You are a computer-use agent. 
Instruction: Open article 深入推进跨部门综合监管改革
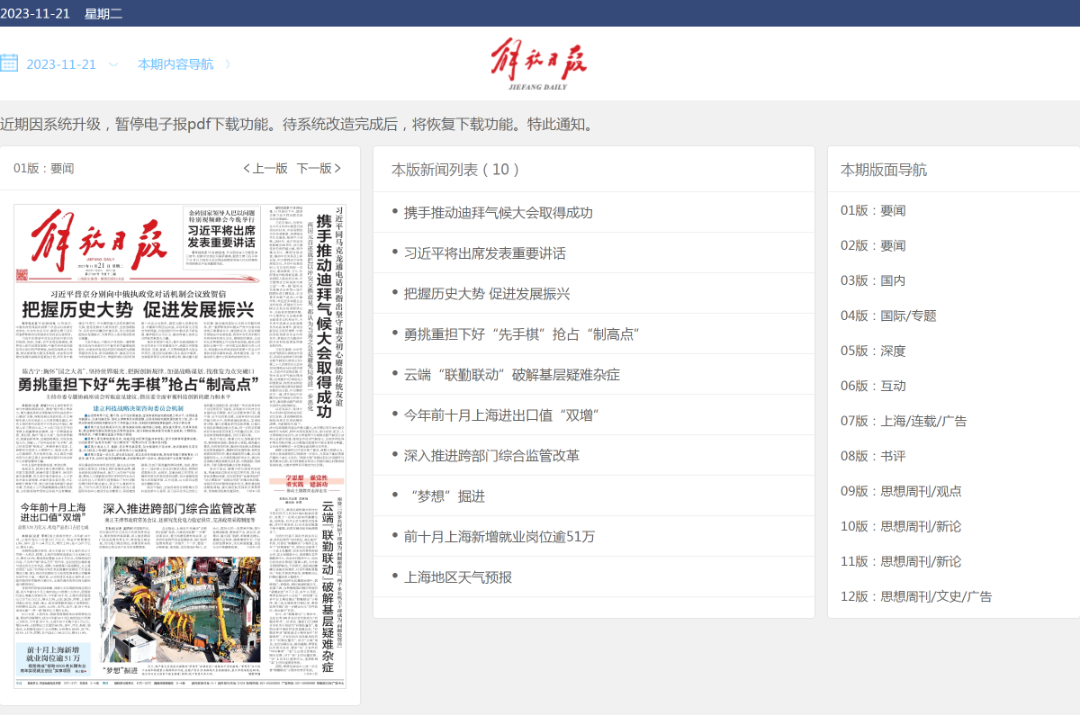491,455
